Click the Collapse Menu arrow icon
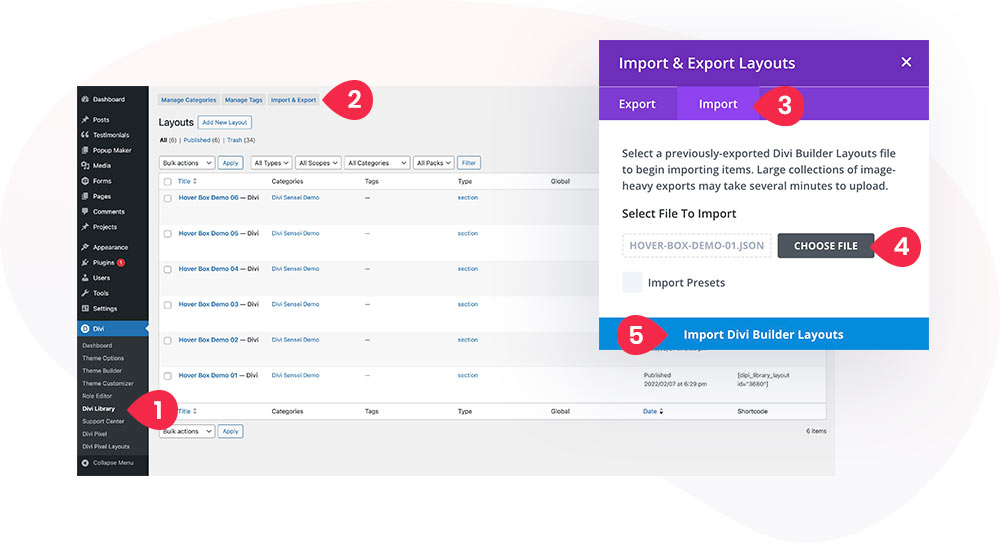 tap(85, 463)
